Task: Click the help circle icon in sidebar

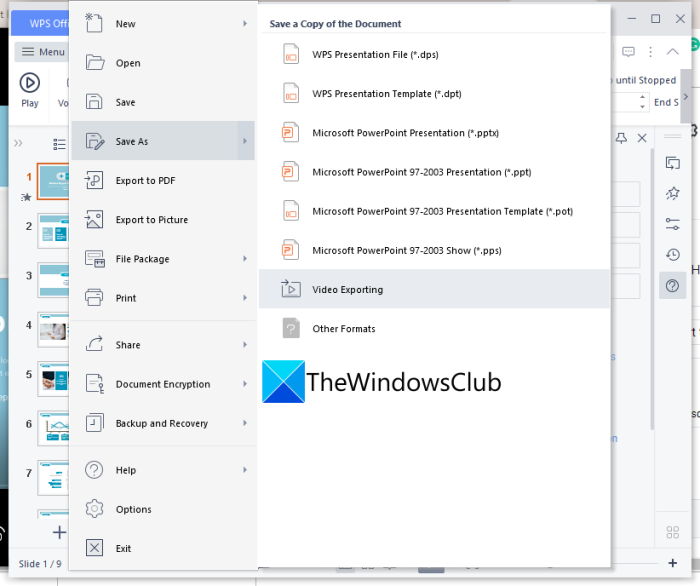Action: pyautogui.click(x=672, y=285)
